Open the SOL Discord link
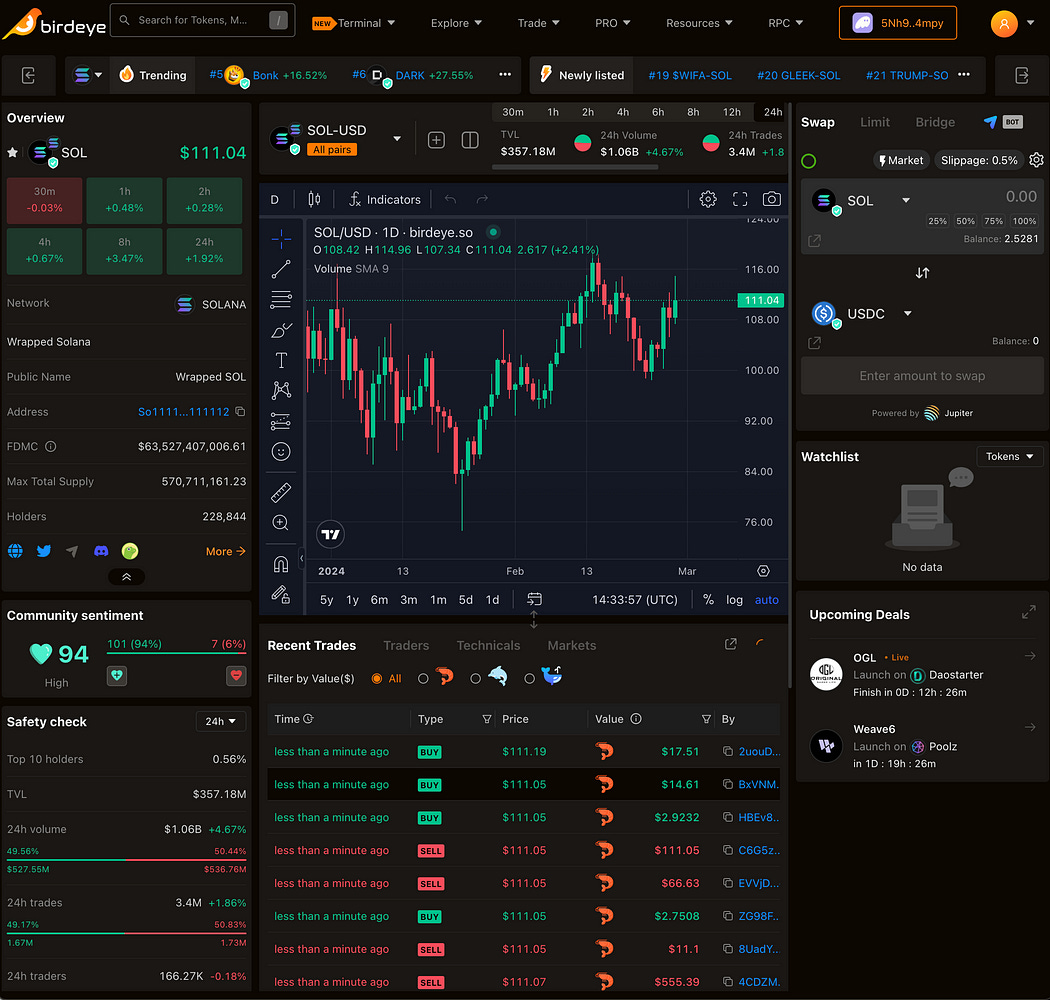The image size is (1050, 1000). click(x=101, y=551)
